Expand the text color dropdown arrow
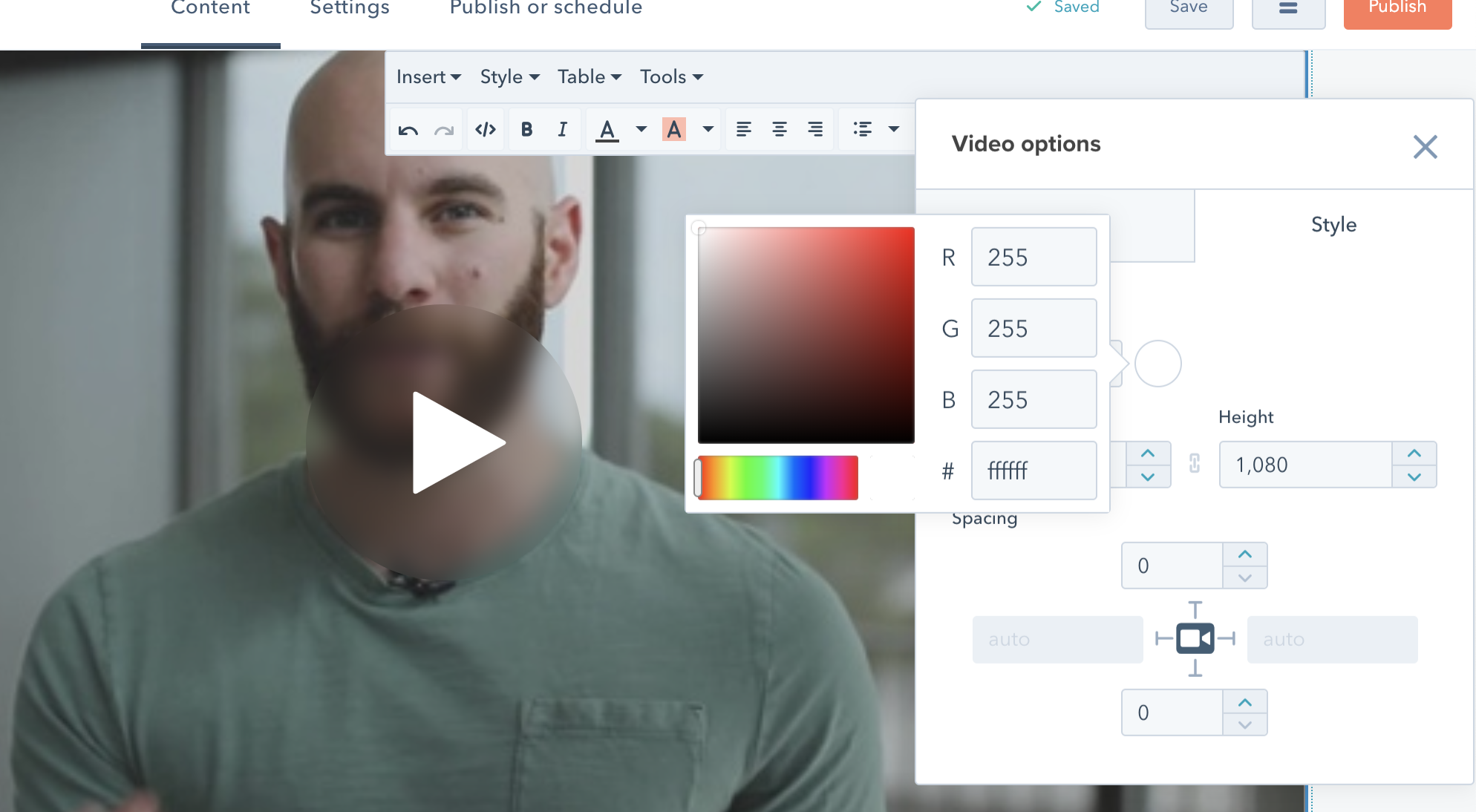This screenshot has height=812, width=1476. (641, 130)
